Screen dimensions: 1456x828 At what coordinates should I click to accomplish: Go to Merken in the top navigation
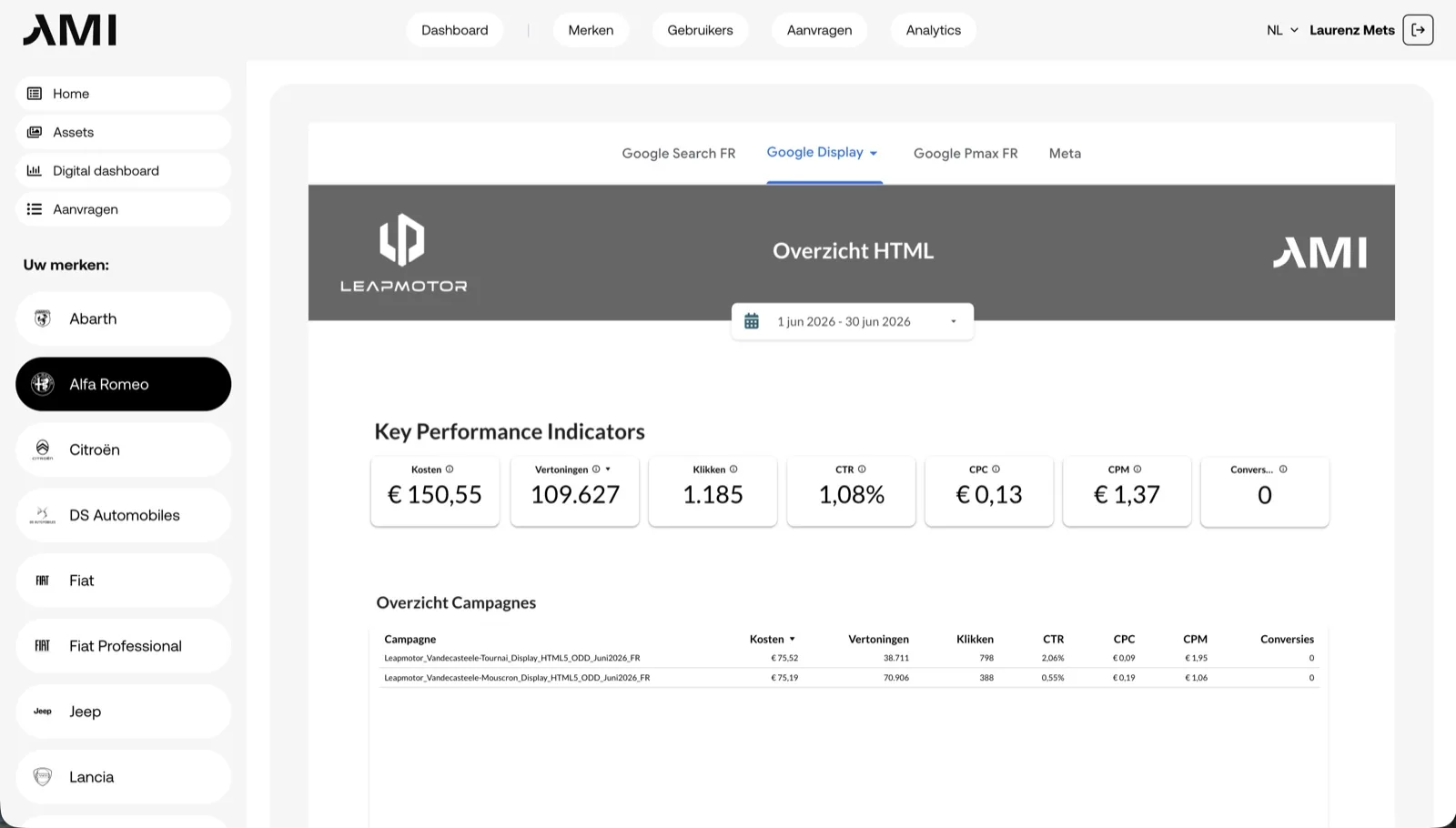click(x=591, y=30)
